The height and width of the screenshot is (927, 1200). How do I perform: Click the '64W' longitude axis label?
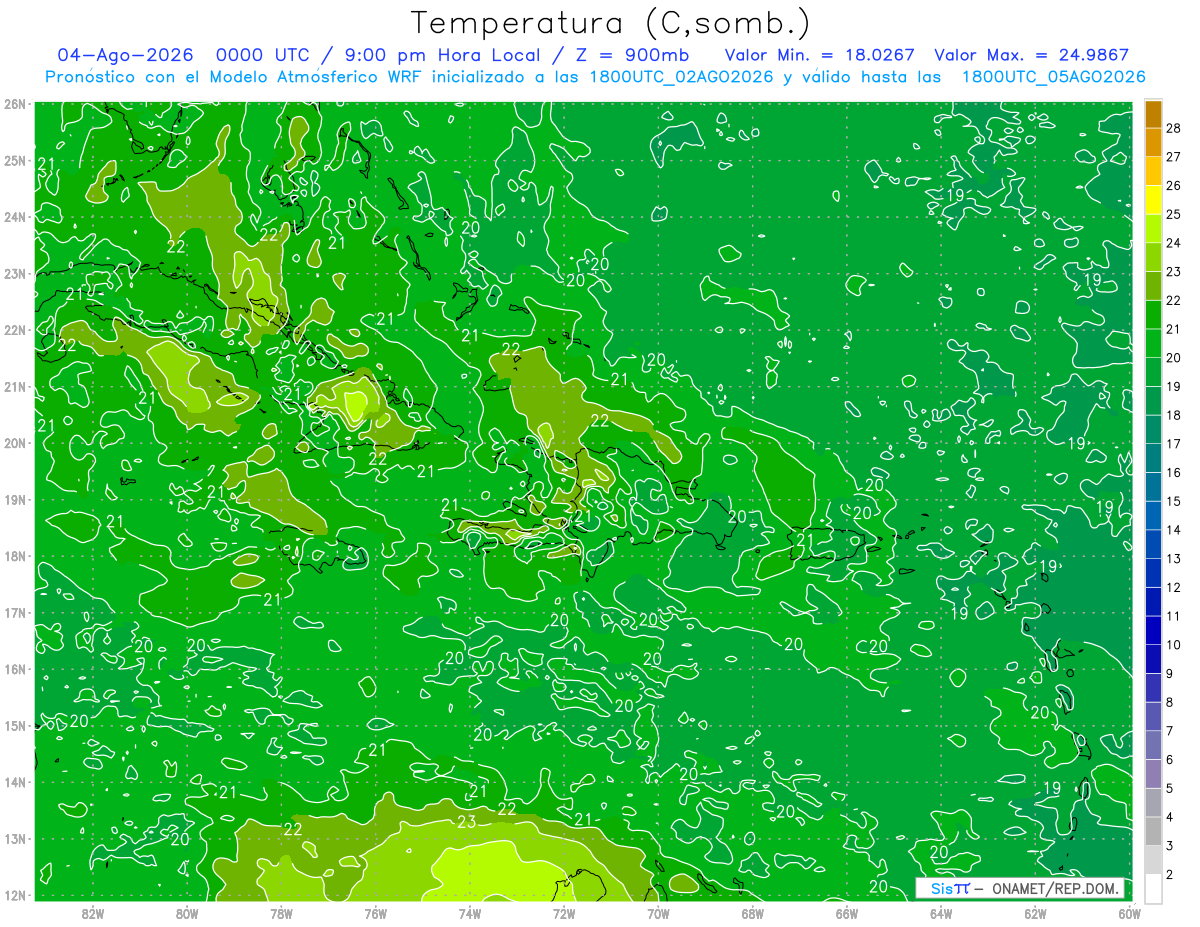pos(941,914)
